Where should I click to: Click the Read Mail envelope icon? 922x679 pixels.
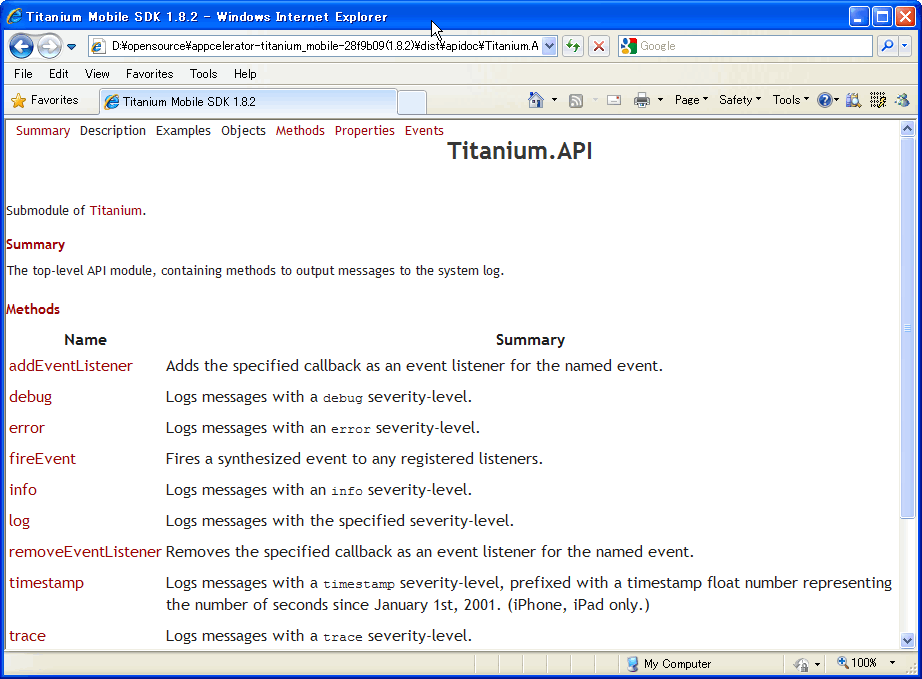coord(614,101)
